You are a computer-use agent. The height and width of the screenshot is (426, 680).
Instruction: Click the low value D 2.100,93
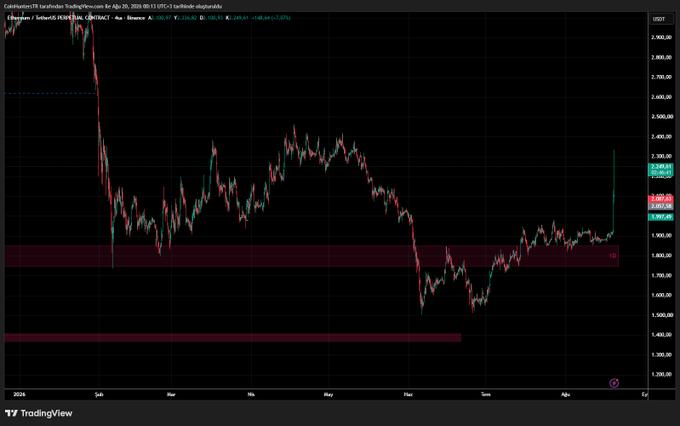(211, 18)
